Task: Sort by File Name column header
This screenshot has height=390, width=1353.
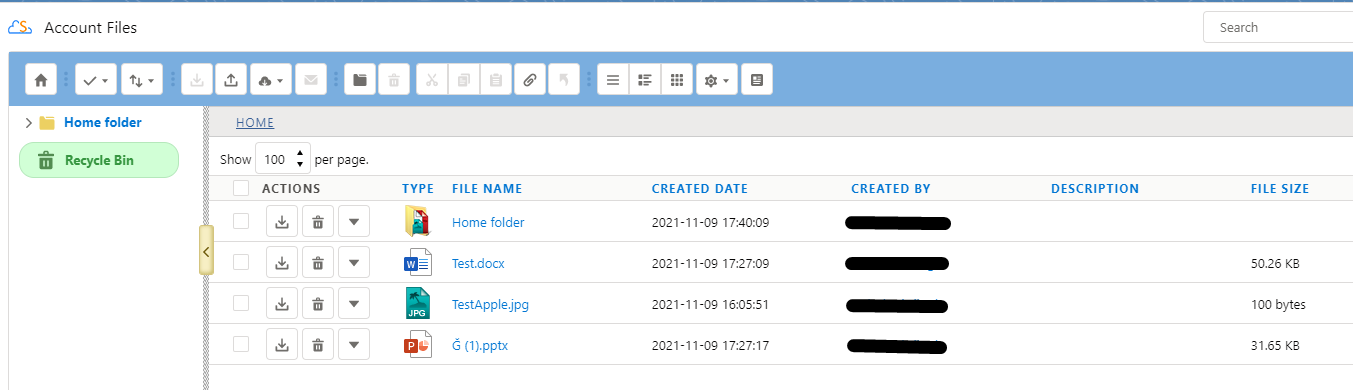Action: (487, 188)
